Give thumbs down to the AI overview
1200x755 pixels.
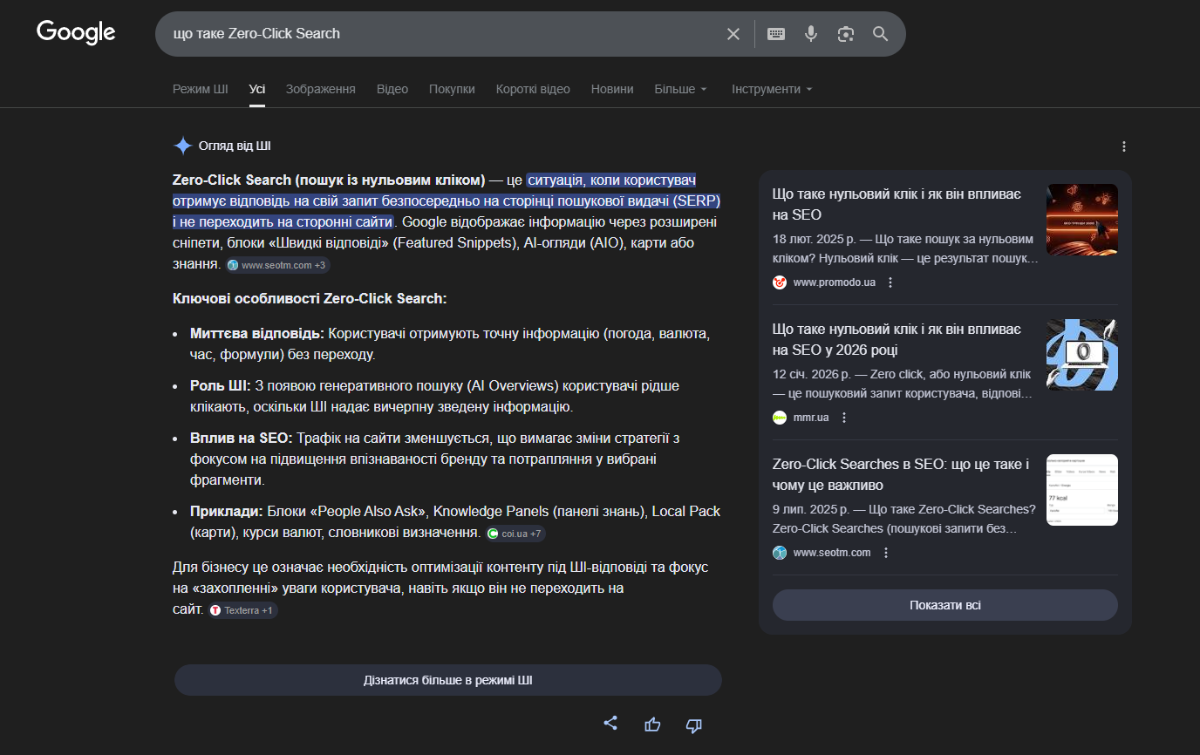click(693, 723)
